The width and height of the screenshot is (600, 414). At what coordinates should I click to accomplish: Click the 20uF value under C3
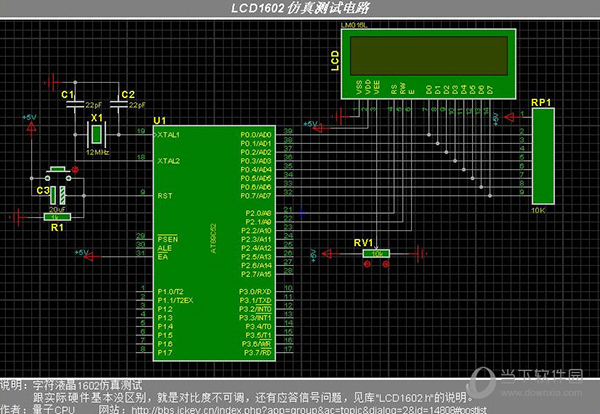[x=57, y=210]
